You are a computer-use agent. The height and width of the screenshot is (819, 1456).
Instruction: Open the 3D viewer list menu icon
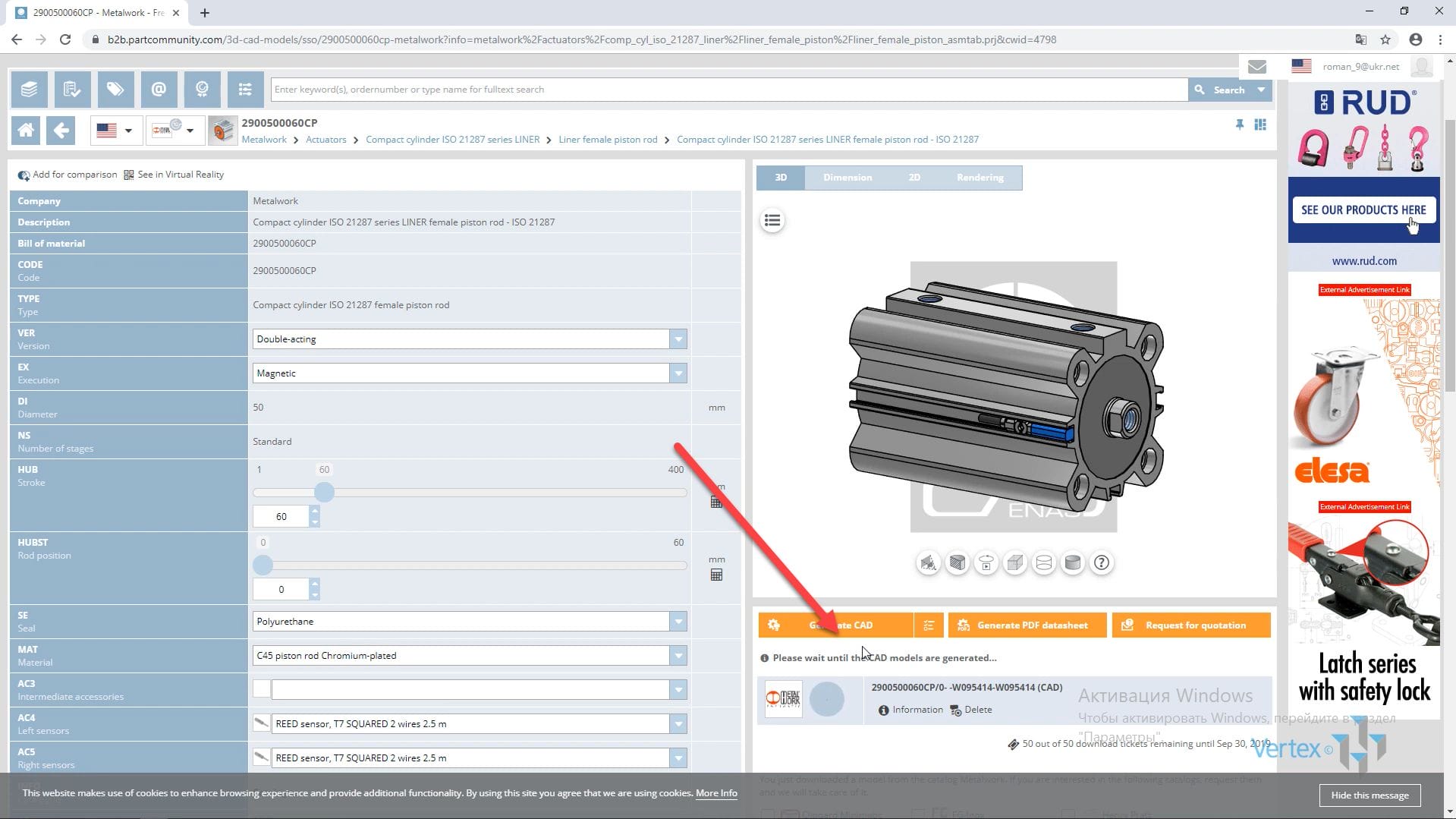coord(772,221)
